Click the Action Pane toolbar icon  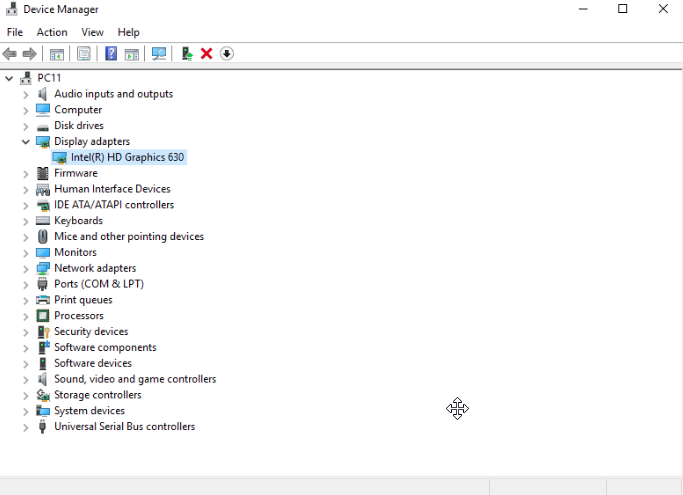[x=131, y=54]
